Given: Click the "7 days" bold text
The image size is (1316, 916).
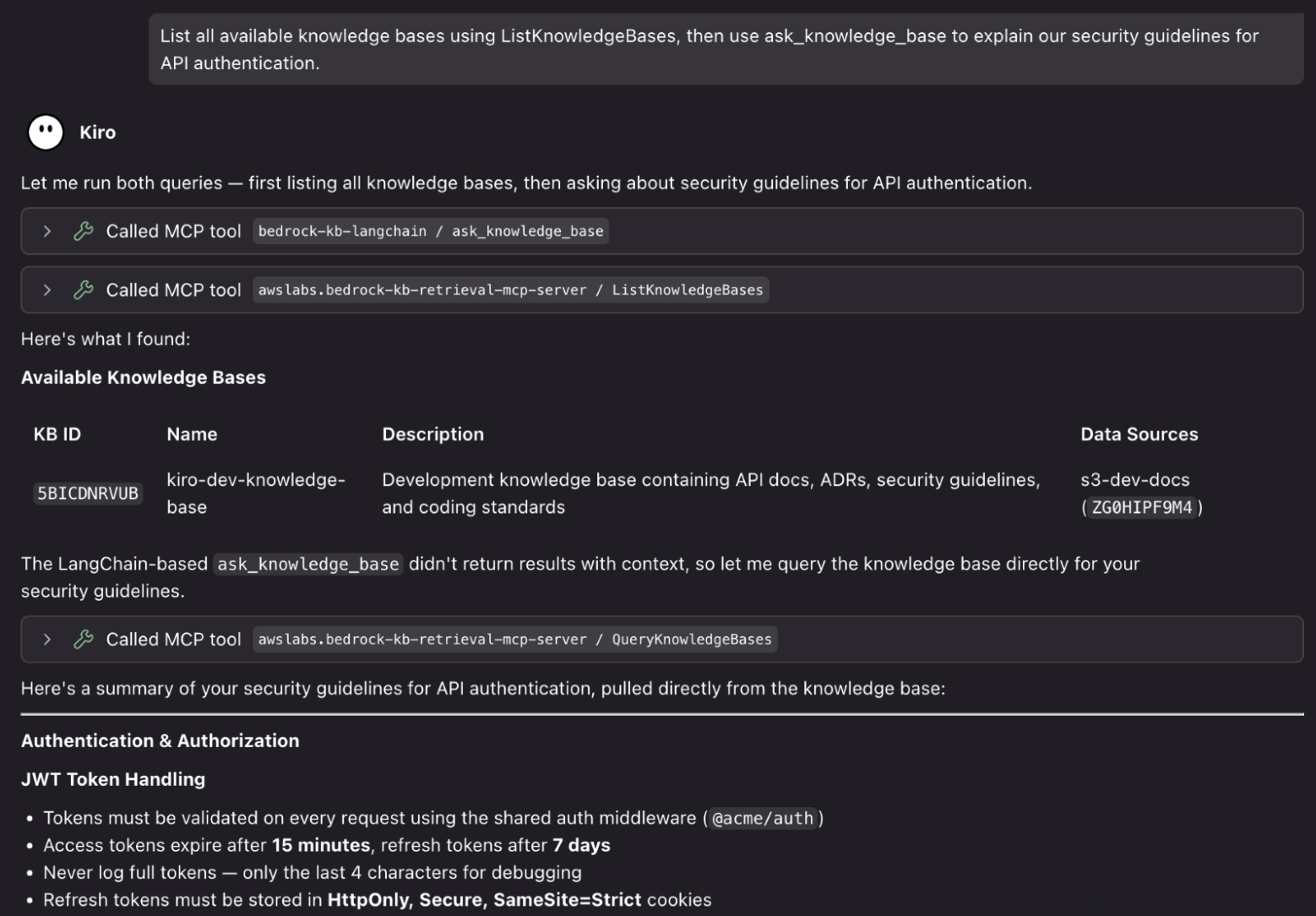Looking at the screenshot, I should pos(581,845).
